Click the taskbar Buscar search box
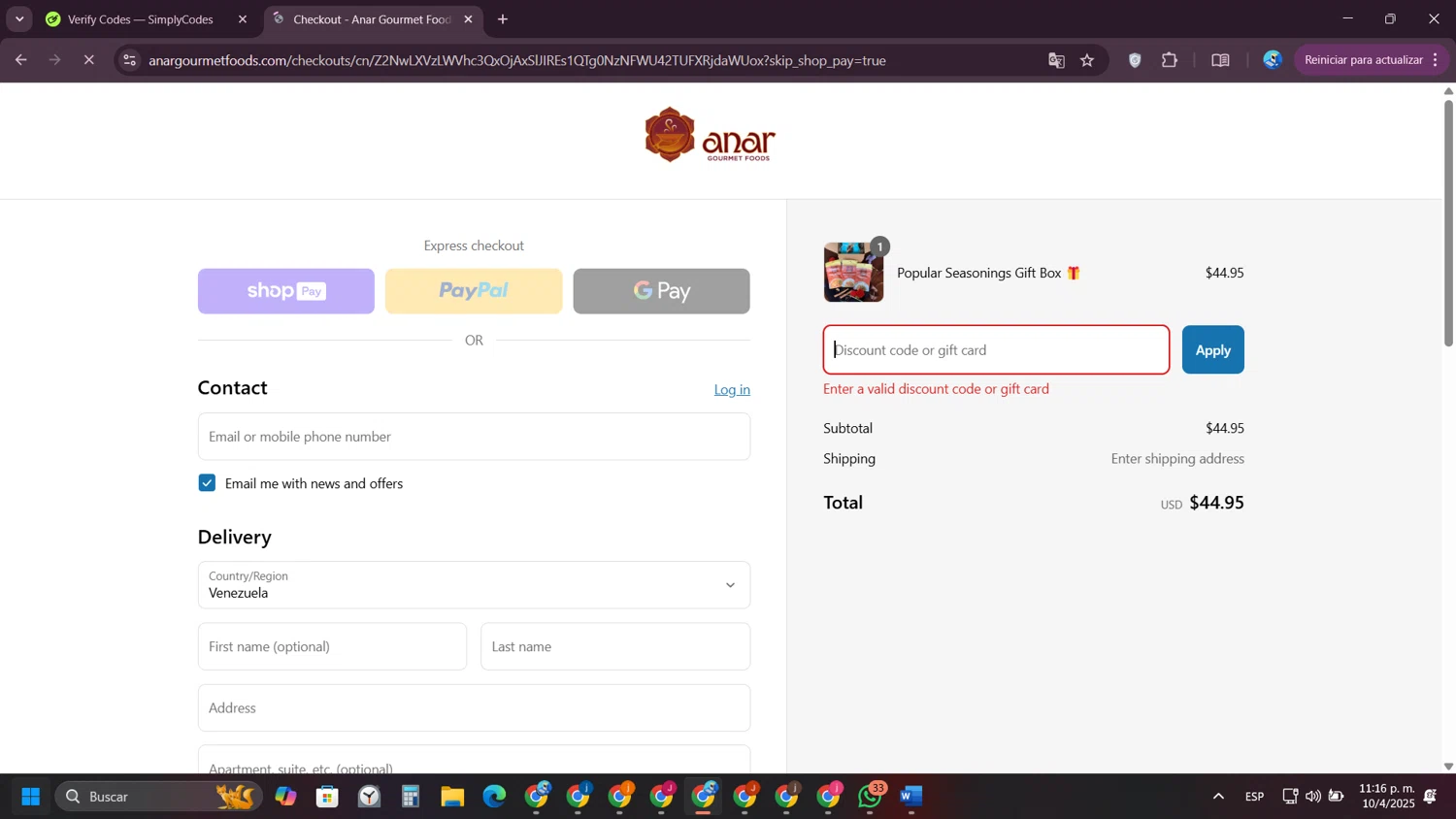The image size is (1456, 819). [x=159, y=797]
